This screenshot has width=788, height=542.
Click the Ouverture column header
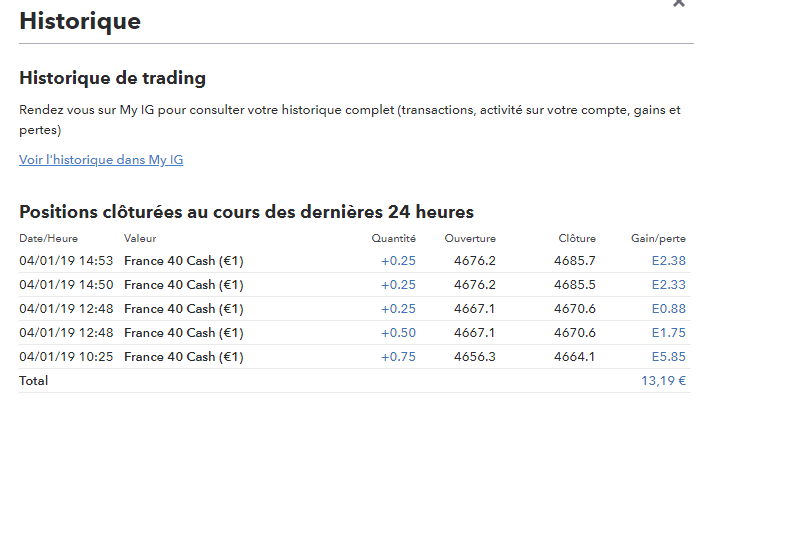pyautogui.click(x=470, y=238)
